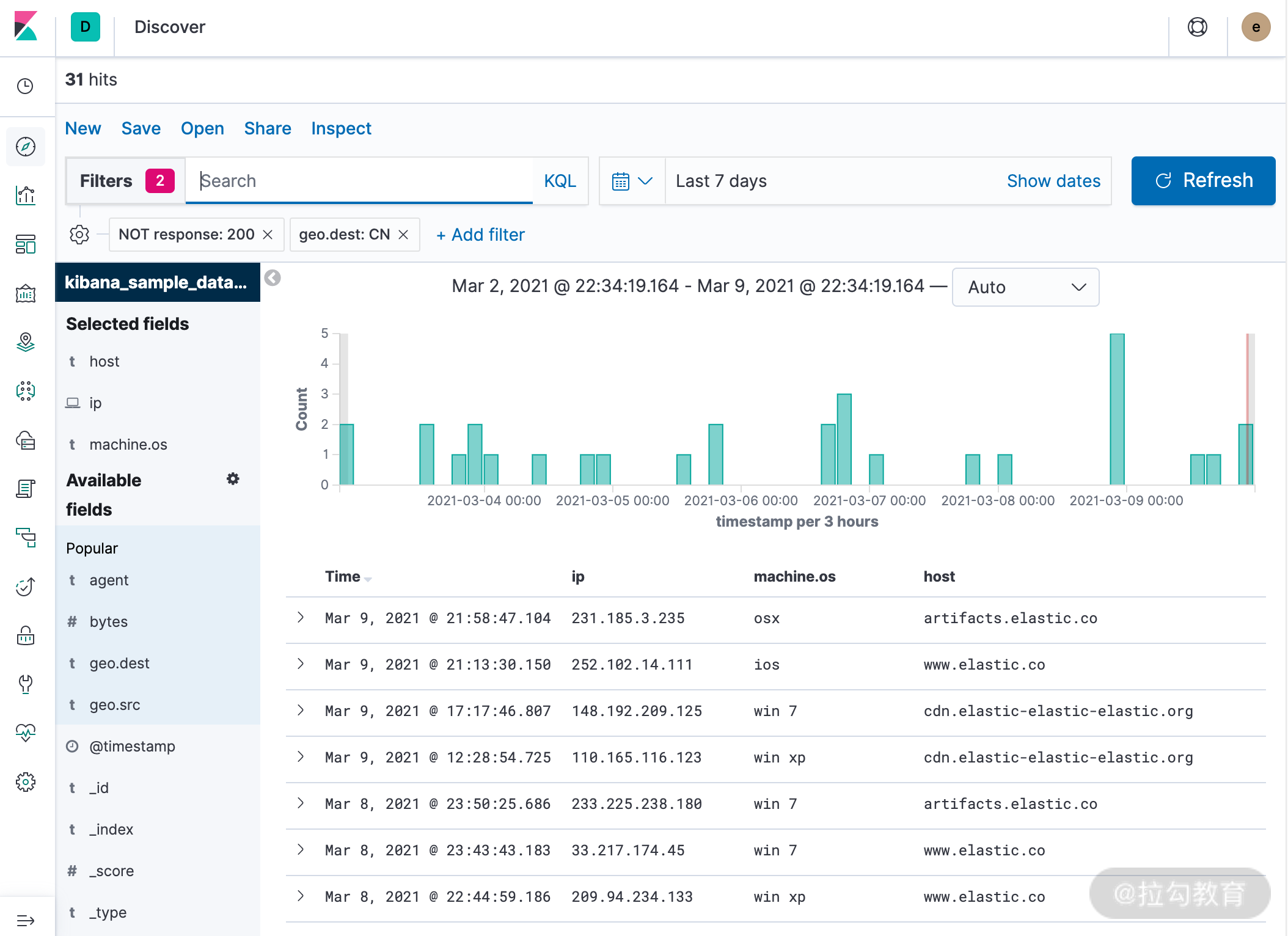Remove the NOT response: 200 filter
The height and width of the screenshot is (936, 1288).
point(268,235)
